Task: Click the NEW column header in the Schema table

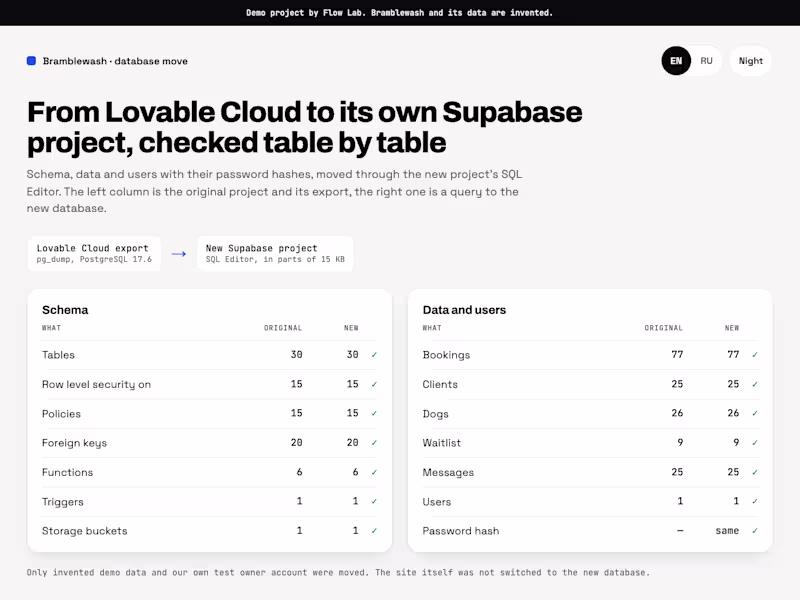Action: point(351,328)
